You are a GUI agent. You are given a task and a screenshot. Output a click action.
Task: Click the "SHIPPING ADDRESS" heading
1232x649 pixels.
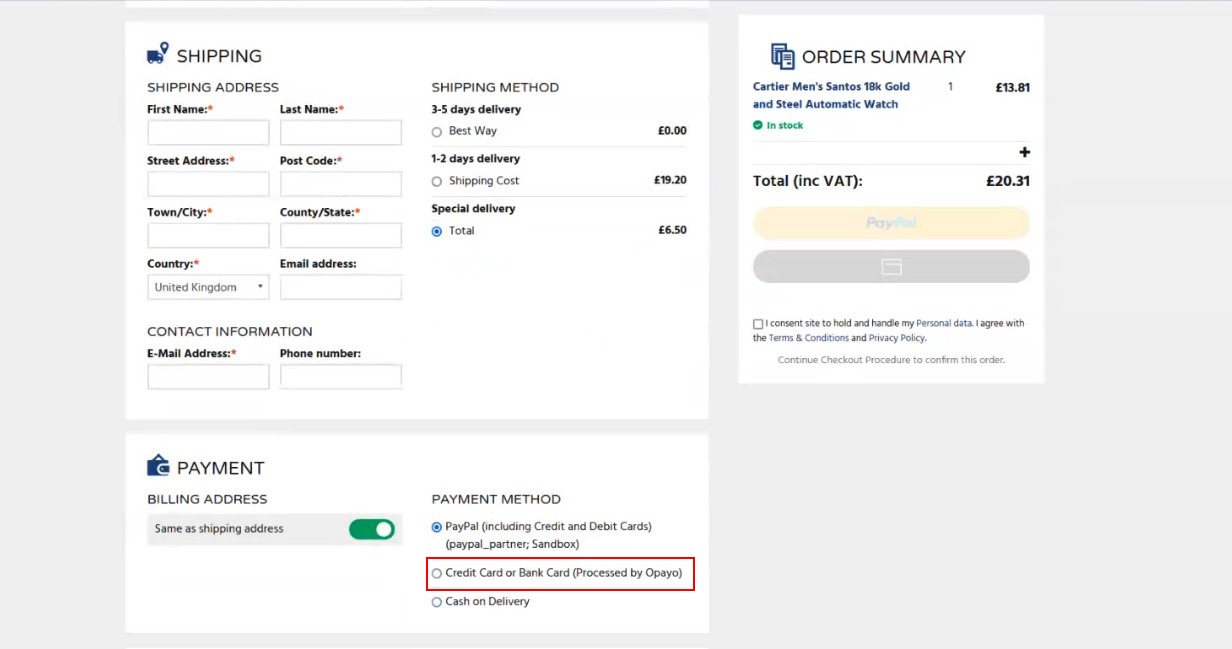coord(213,87)
